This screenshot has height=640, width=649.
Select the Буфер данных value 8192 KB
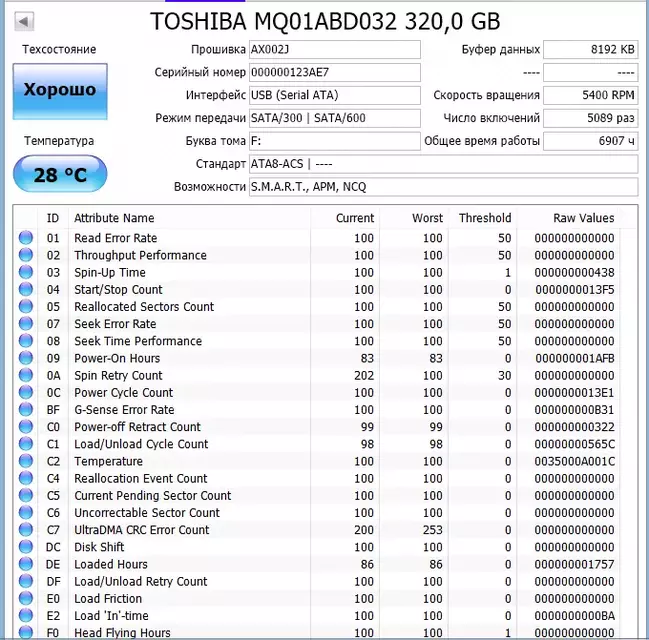coord(591,50)
